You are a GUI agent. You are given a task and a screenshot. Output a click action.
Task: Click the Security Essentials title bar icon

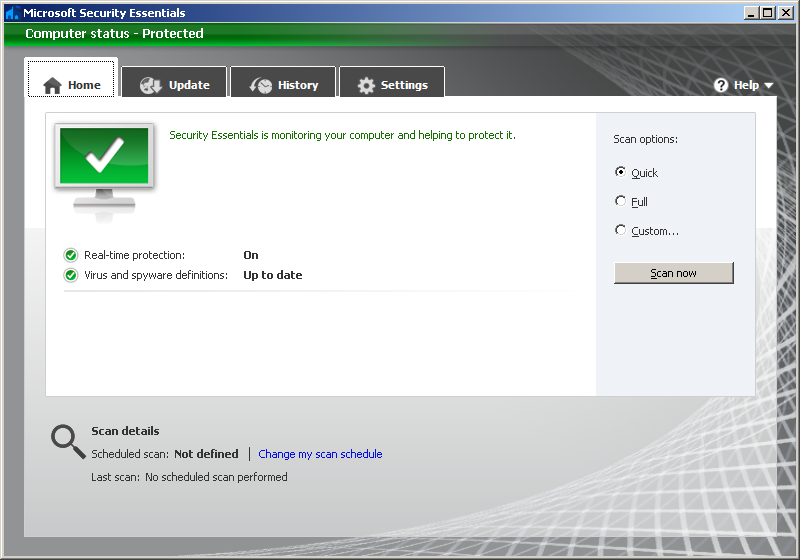12,13
